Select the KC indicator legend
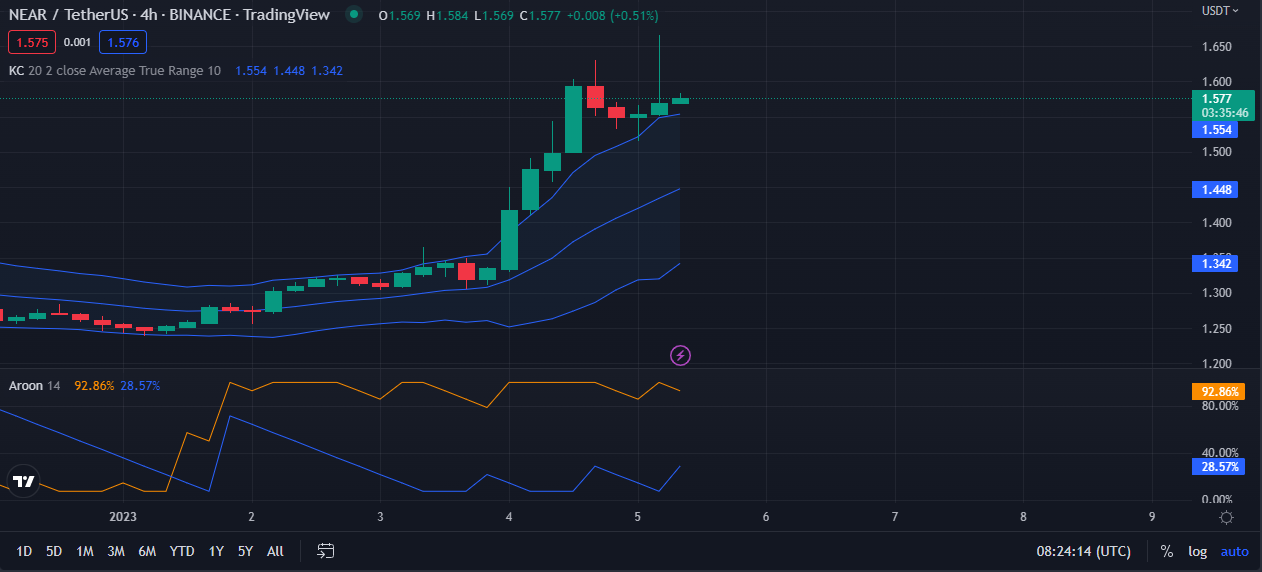 (x=115, y=71)
